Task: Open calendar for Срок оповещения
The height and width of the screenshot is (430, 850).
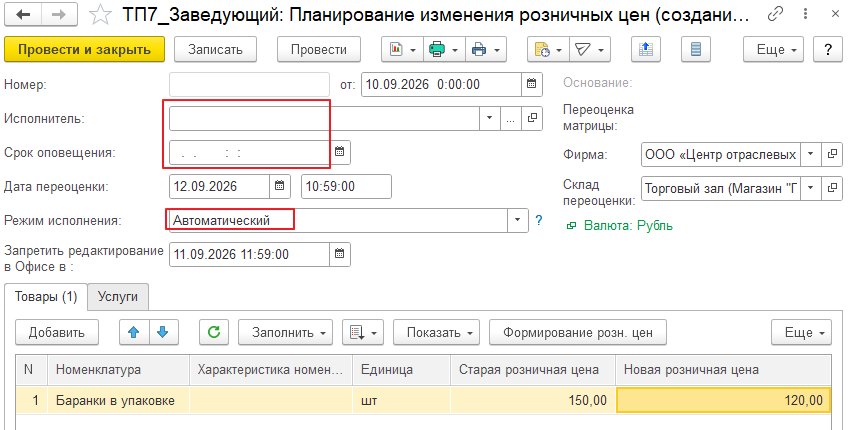Action: [340, 152]
